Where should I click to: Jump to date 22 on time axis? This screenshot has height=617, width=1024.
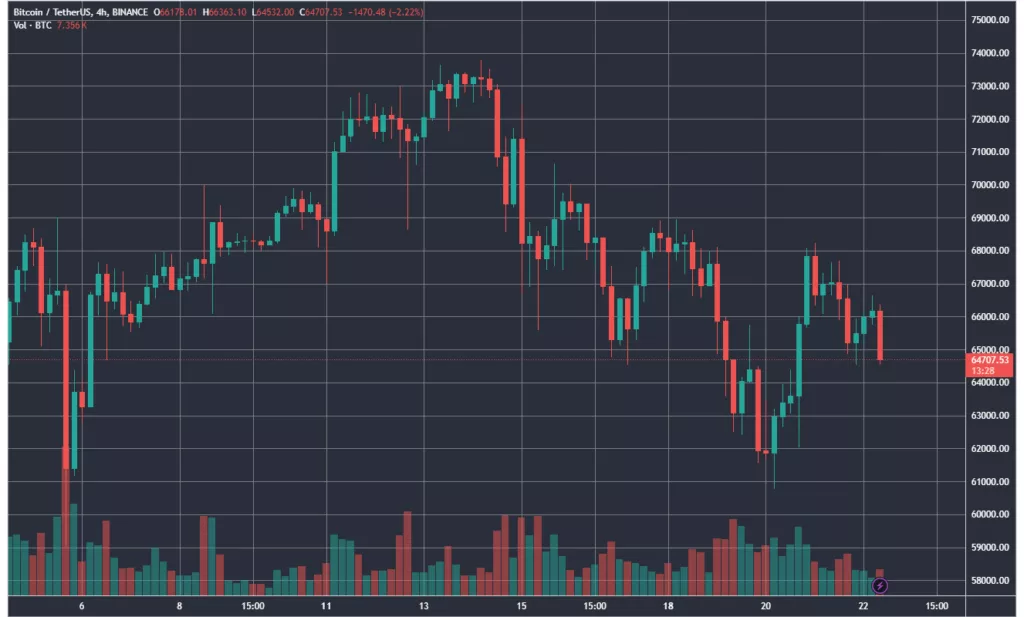[863, 606]
